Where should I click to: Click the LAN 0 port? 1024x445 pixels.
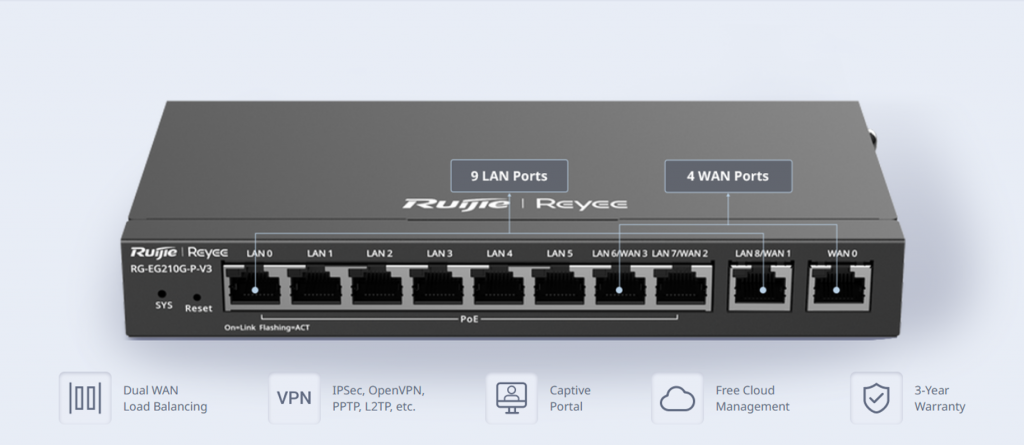(x=253, y=286)
